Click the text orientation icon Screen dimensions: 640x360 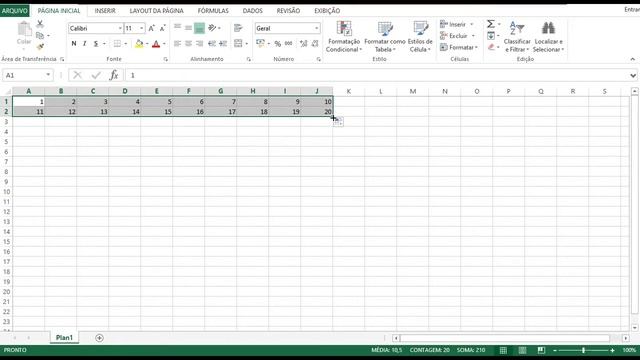(x=212, y=28)
